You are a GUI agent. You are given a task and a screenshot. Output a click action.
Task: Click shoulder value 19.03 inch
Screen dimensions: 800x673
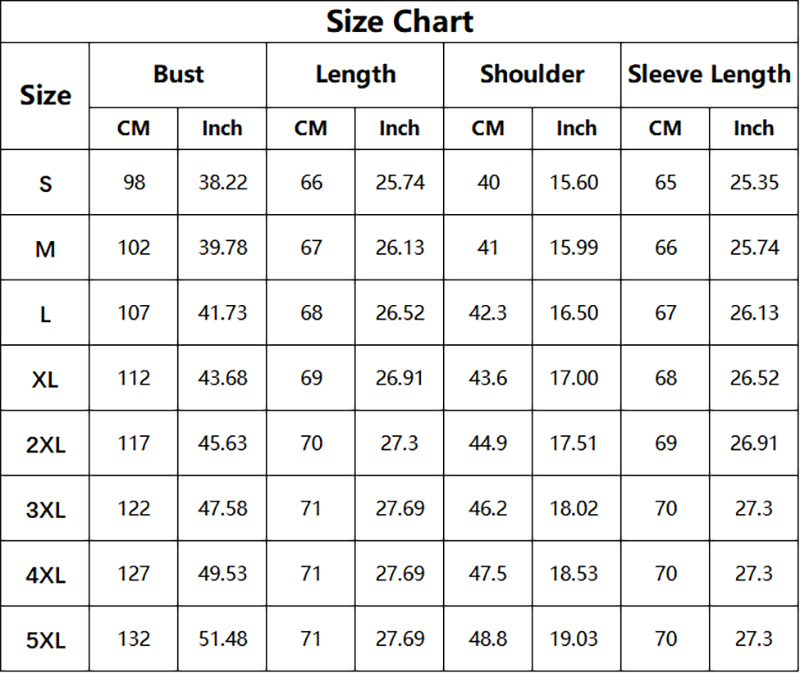point(576,638)
